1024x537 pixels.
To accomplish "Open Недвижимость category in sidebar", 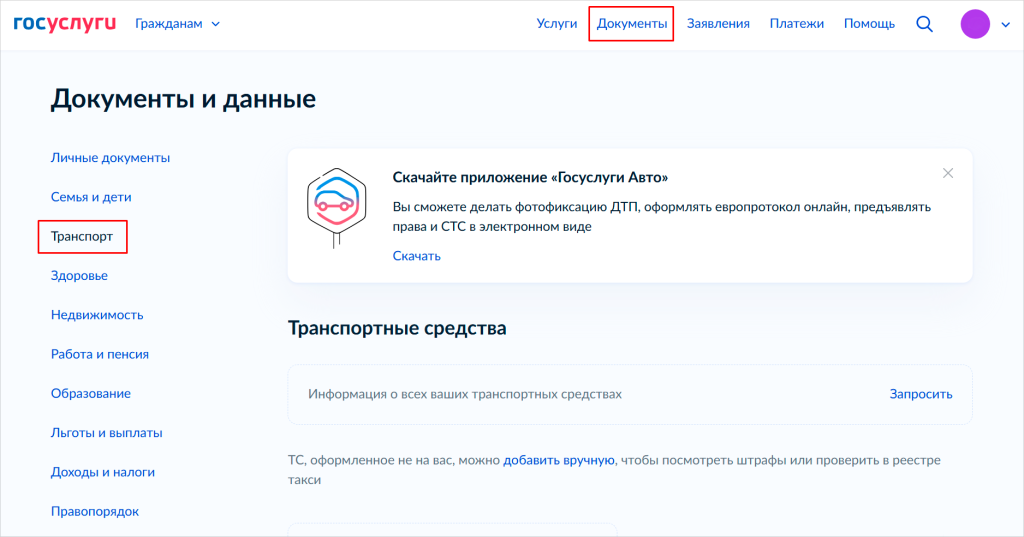I will pyautogui.click(x=97, y=315).
